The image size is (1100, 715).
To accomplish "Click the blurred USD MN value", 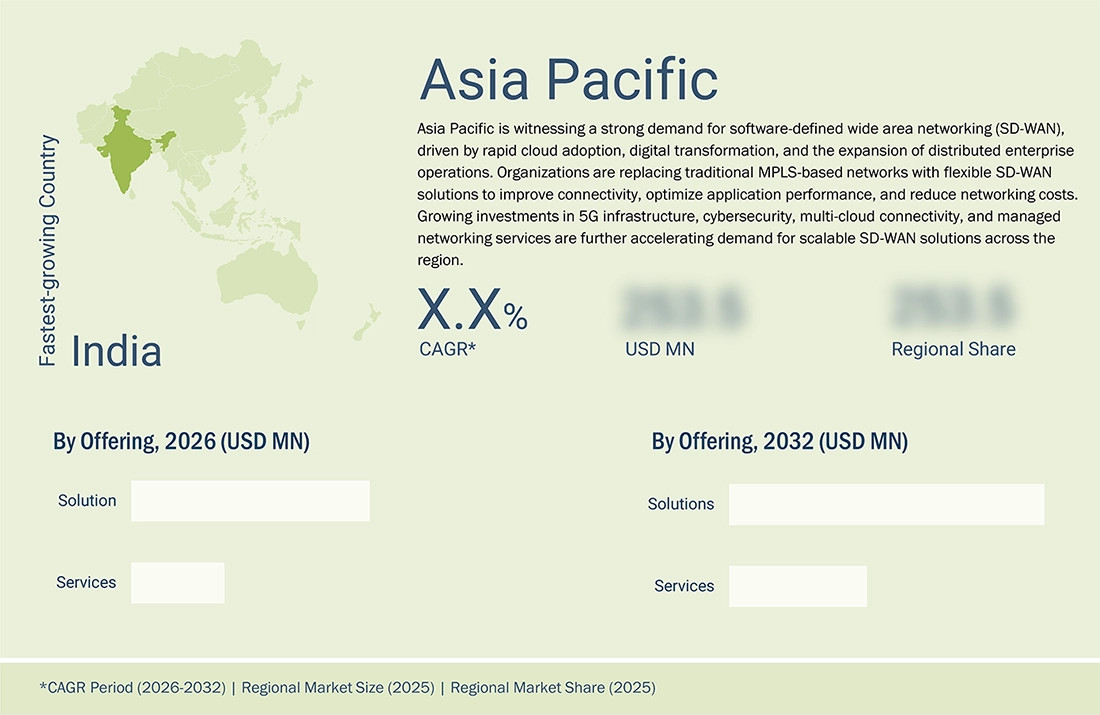I will click(x=683, y=307).
